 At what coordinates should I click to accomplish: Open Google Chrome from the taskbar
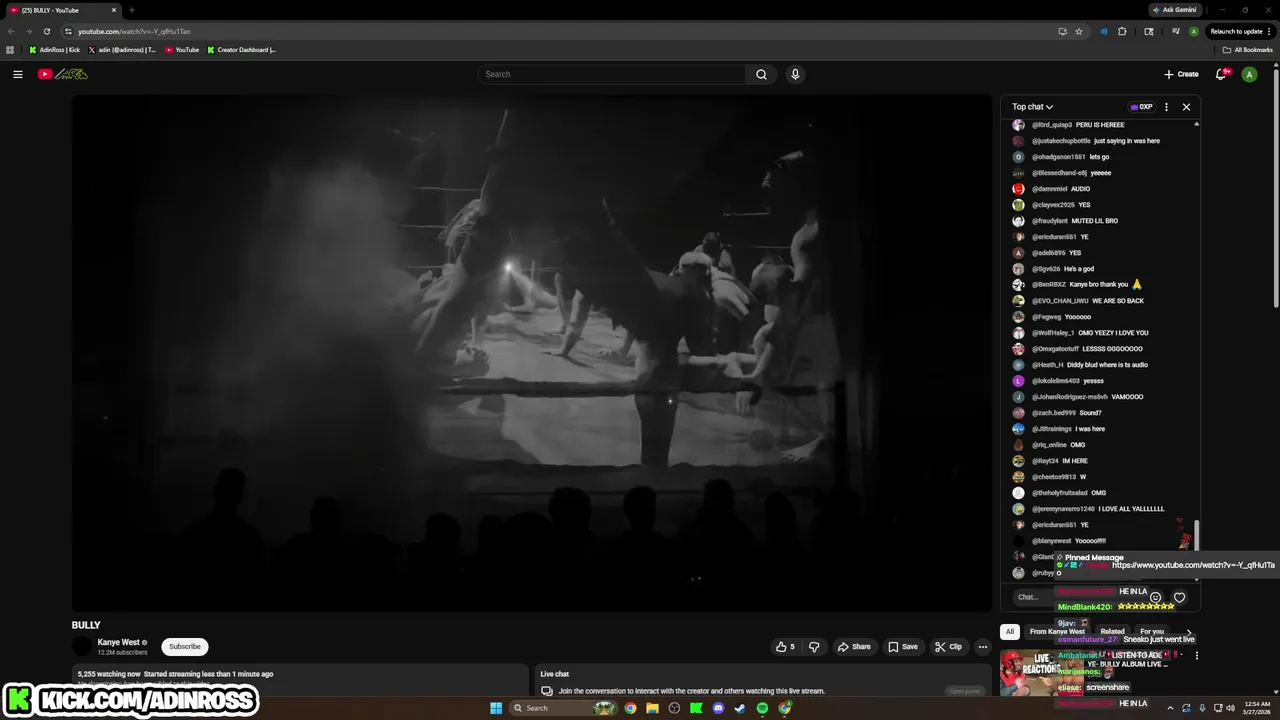tap(630, 708)
